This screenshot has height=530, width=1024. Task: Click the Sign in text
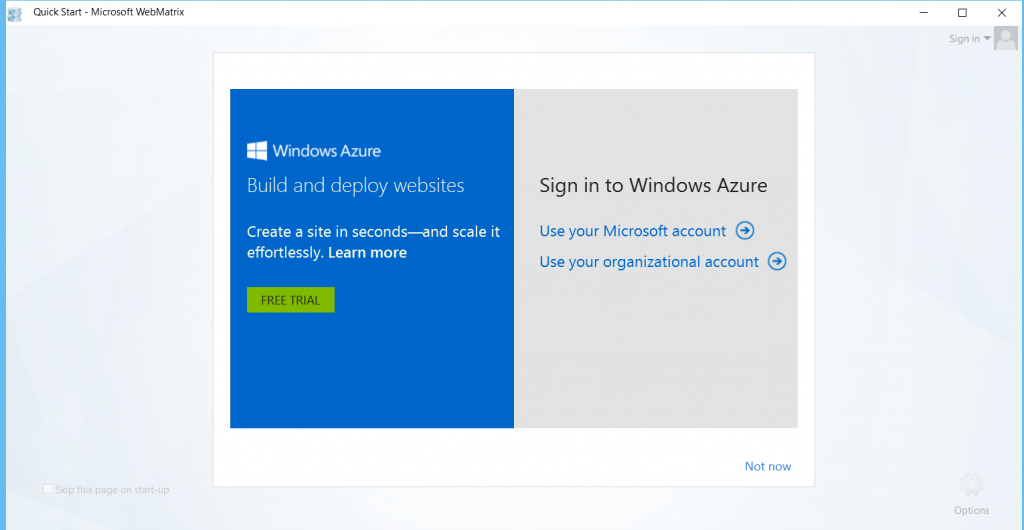tap(965, 39)
